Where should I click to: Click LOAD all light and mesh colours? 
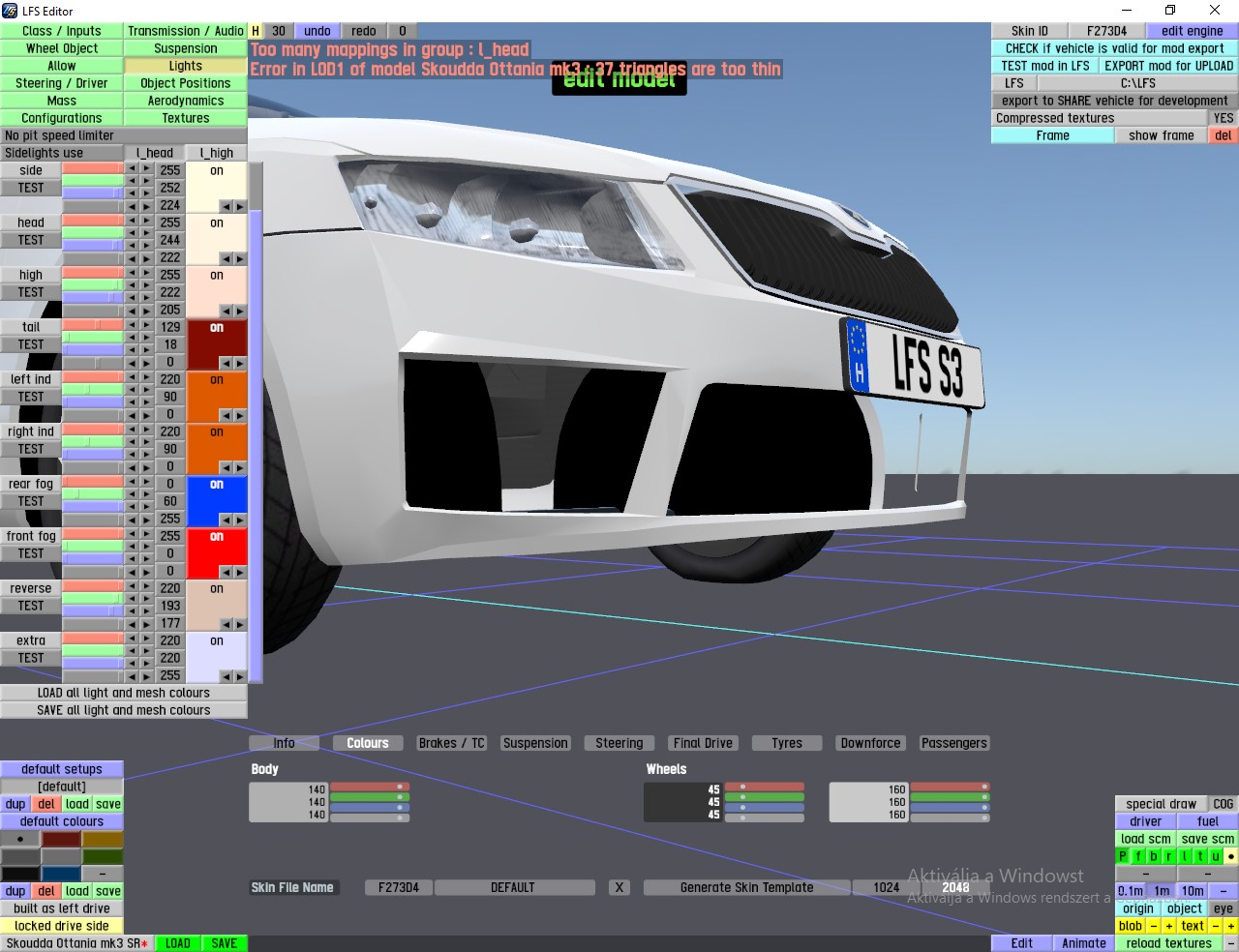124,693
